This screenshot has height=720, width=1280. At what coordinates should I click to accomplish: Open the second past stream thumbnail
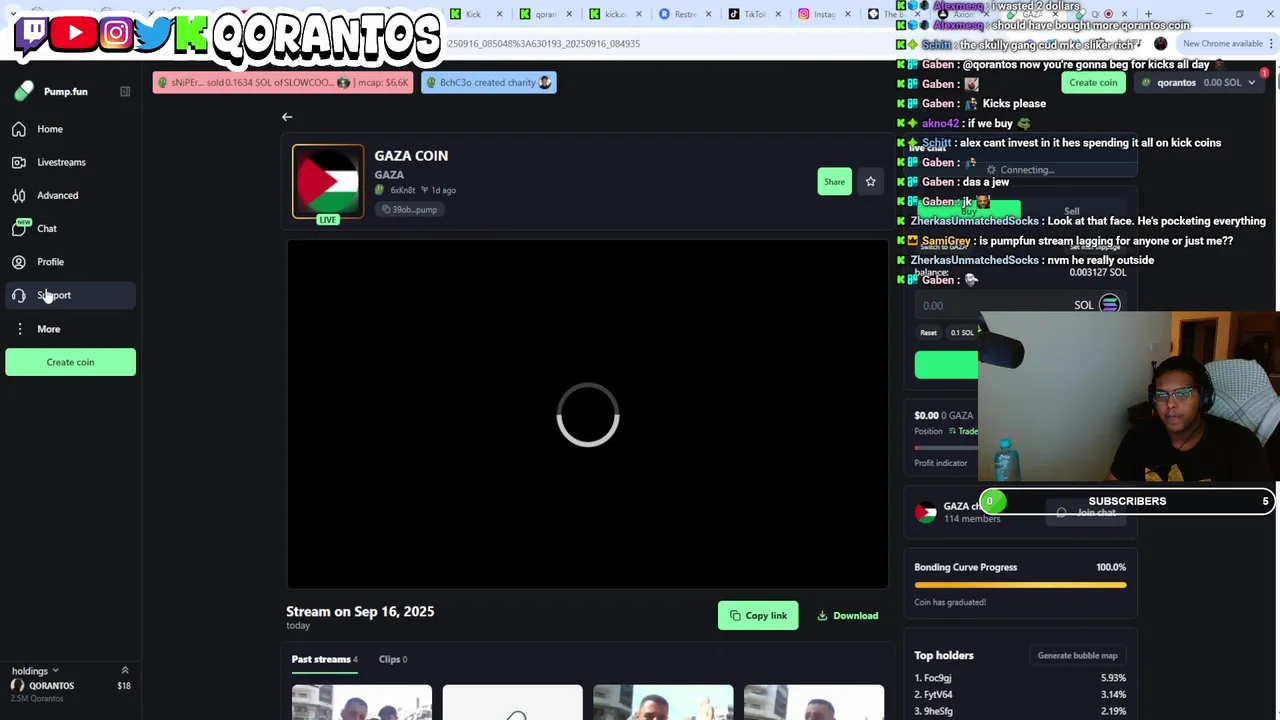click(512, 702)
